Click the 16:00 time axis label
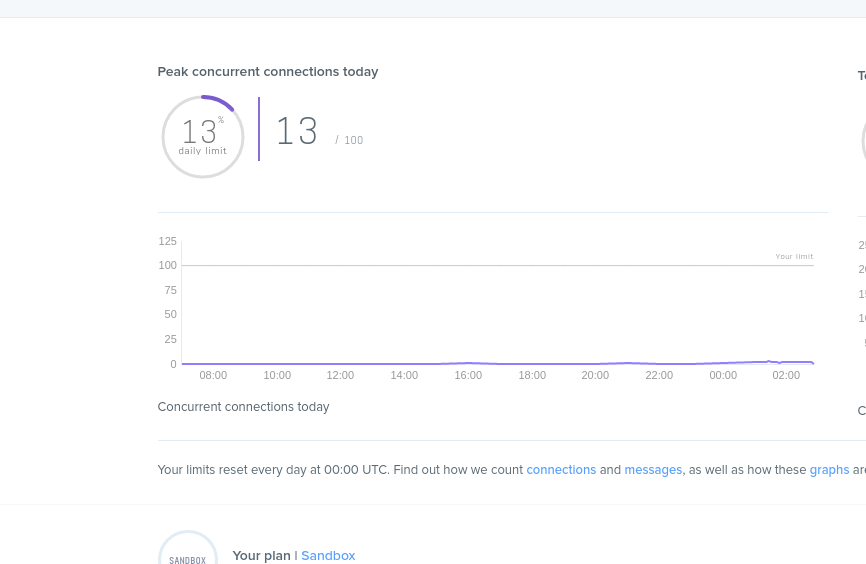This screenshot has height=564, width=866. click(x=468, y=376)
